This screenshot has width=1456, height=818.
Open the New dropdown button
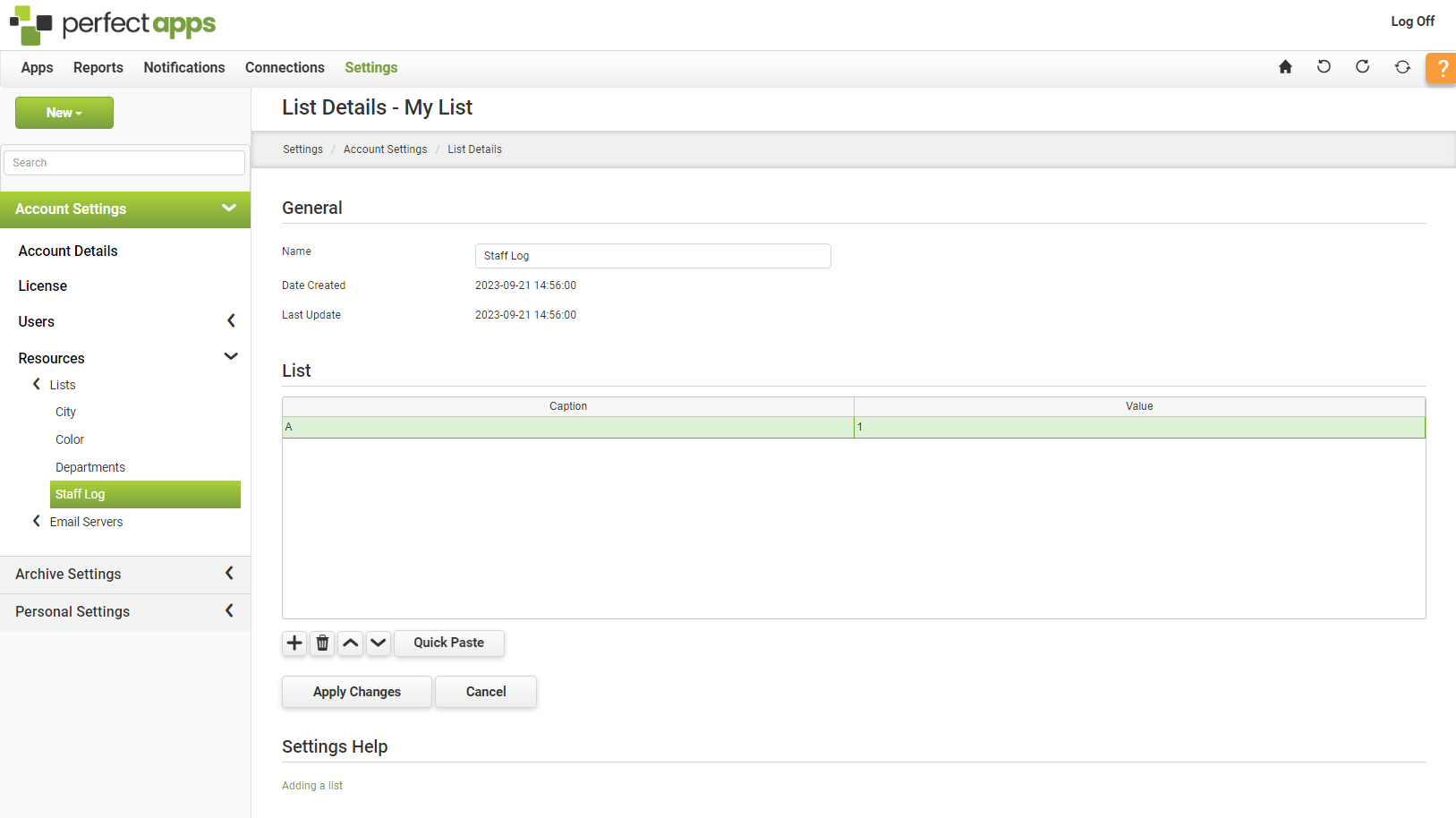pos(64,113)
